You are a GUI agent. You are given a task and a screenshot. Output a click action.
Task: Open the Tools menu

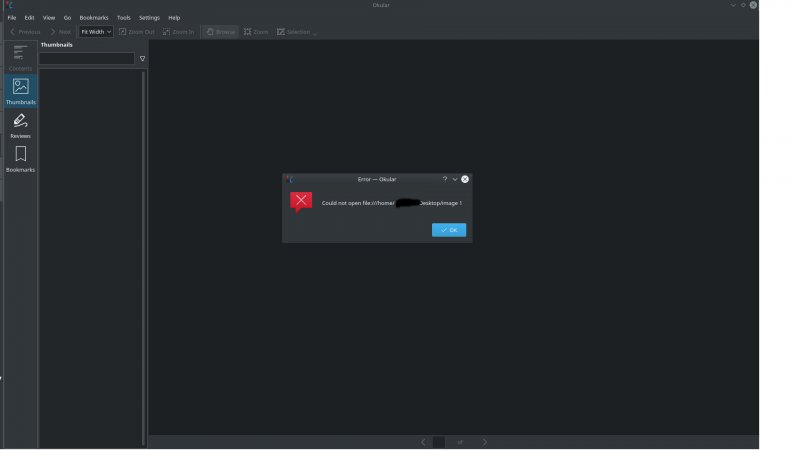[x=123, y=17]
